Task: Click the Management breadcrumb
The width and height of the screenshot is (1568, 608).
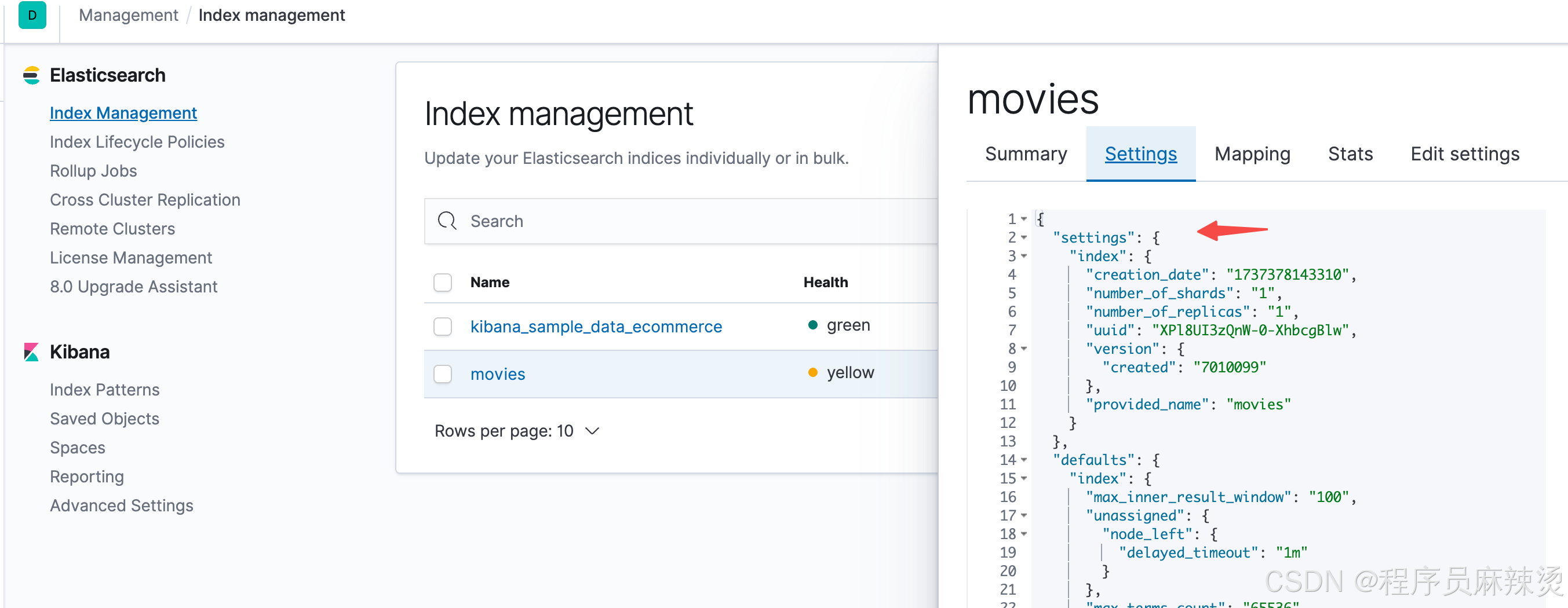Action: pos(129,15)
